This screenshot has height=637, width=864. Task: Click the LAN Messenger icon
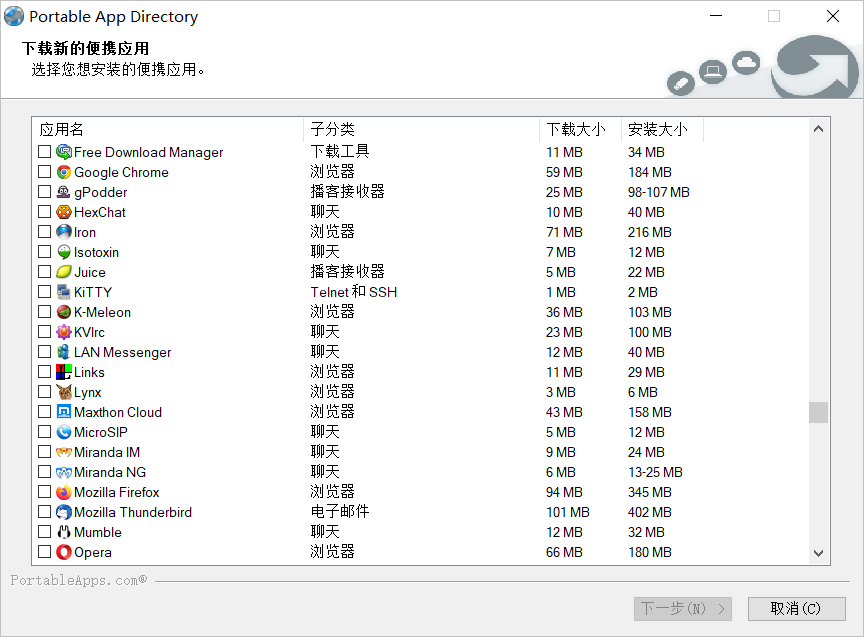pos(64,352)
